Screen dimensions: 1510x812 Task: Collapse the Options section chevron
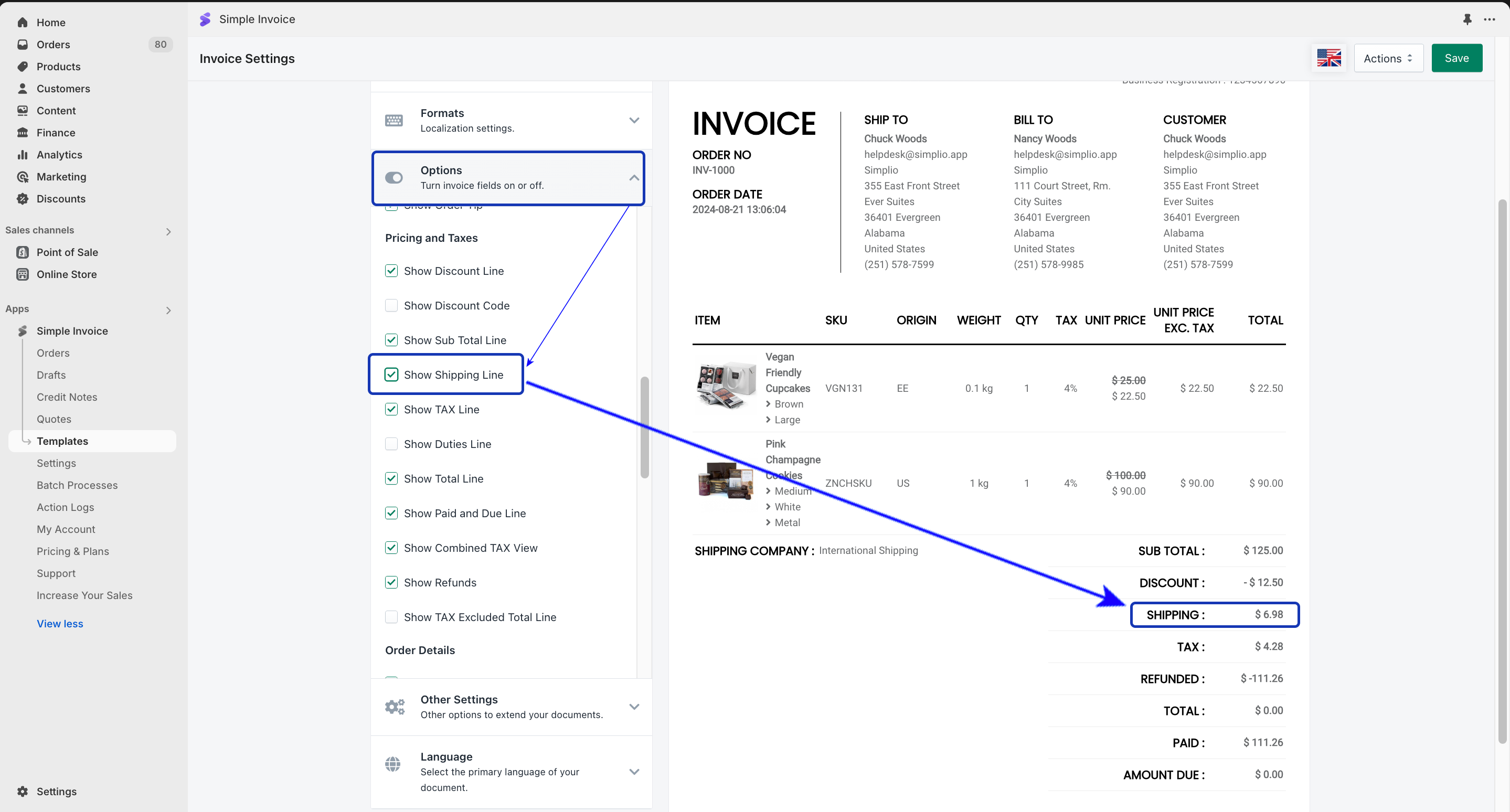(x=634, y=177)
